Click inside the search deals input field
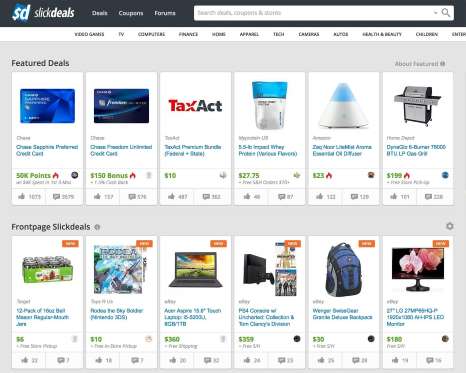 [x=313, y=13]
